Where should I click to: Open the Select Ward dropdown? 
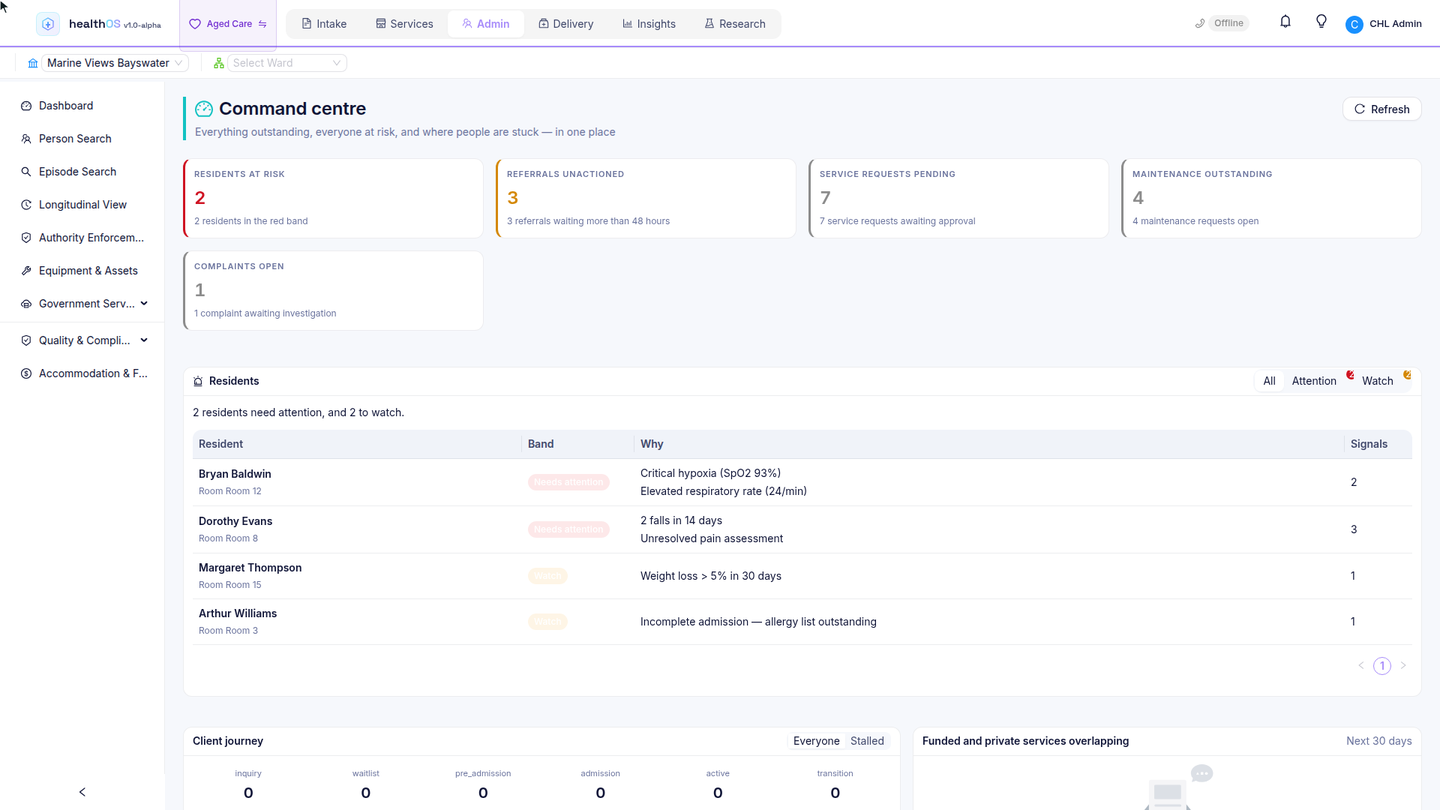click(x=287, y=63)
